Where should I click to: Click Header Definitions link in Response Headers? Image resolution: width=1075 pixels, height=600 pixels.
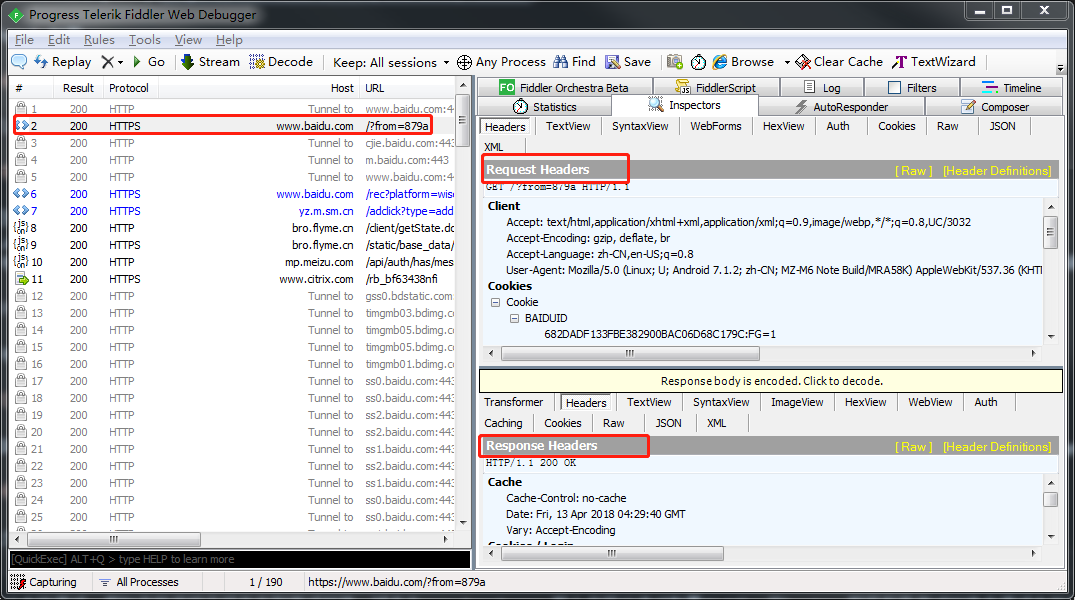(997, 446)
